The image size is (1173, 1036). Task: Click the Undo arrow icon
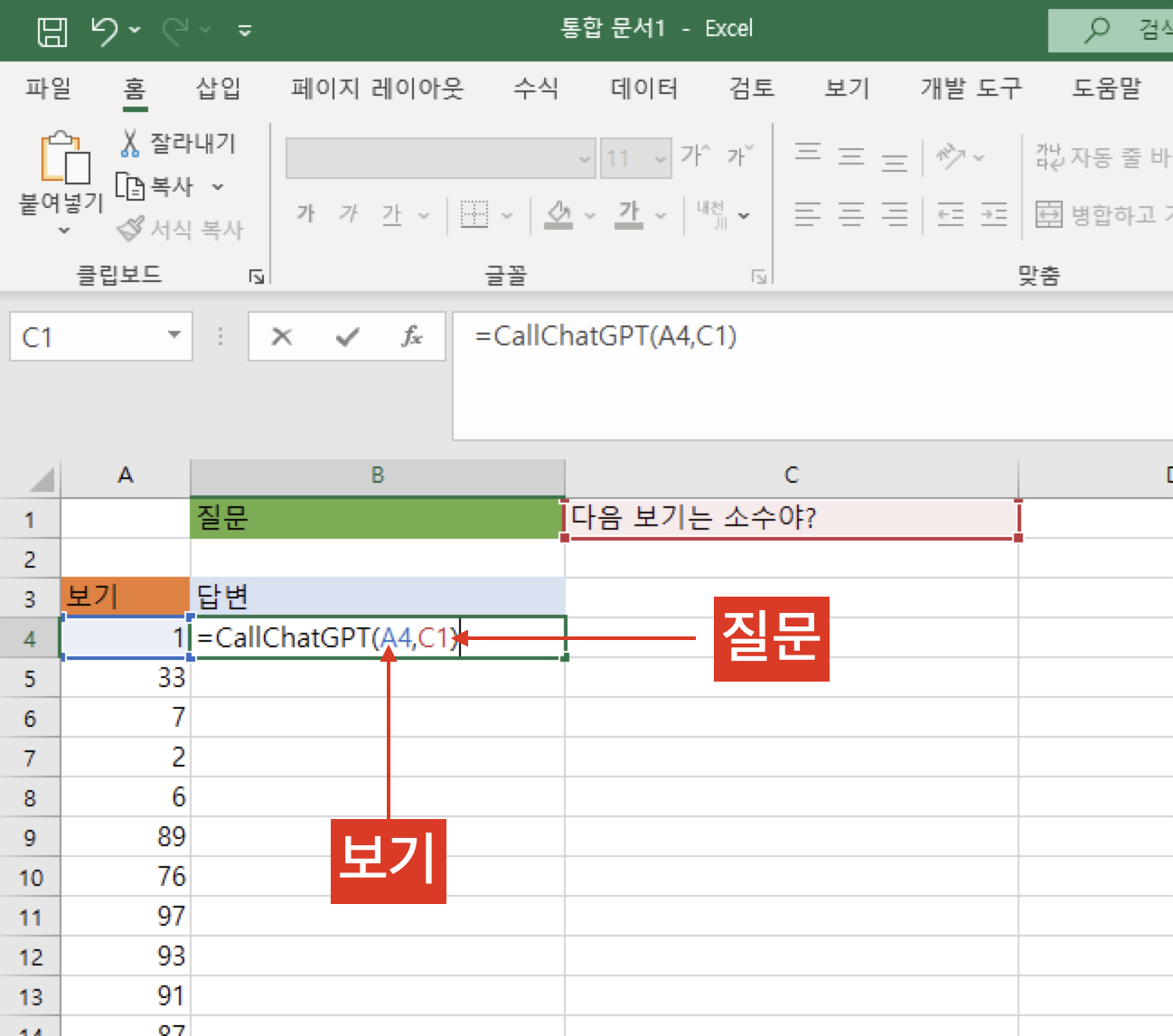click(x=106, y=31)
